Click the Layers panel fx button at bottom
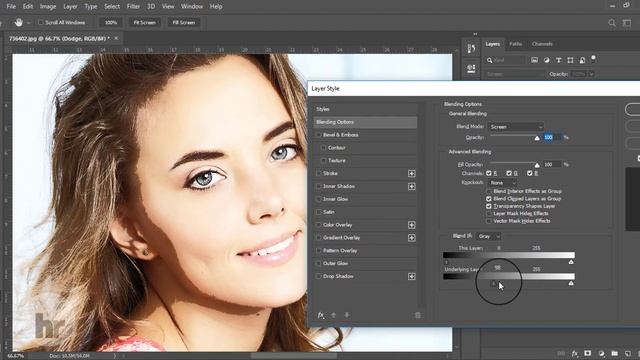 point(575,353)
